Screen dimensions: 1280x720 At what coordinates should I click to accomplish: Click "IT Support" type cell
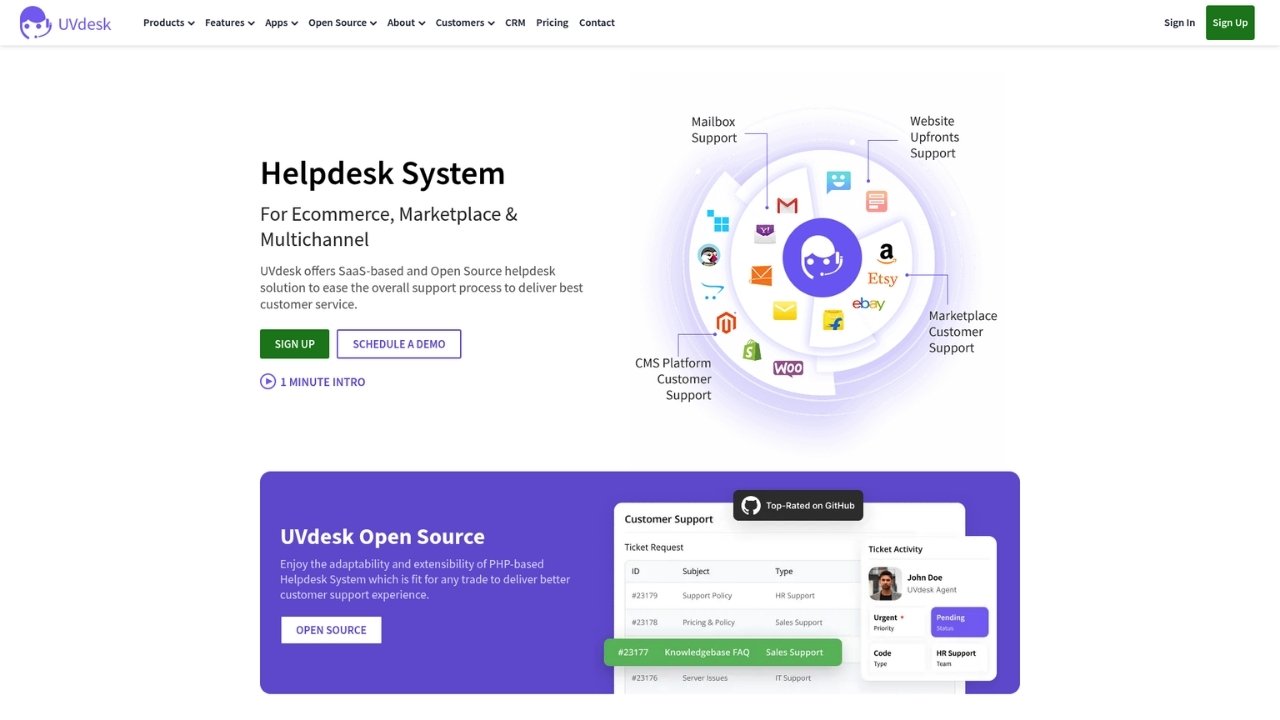(793, 678)
